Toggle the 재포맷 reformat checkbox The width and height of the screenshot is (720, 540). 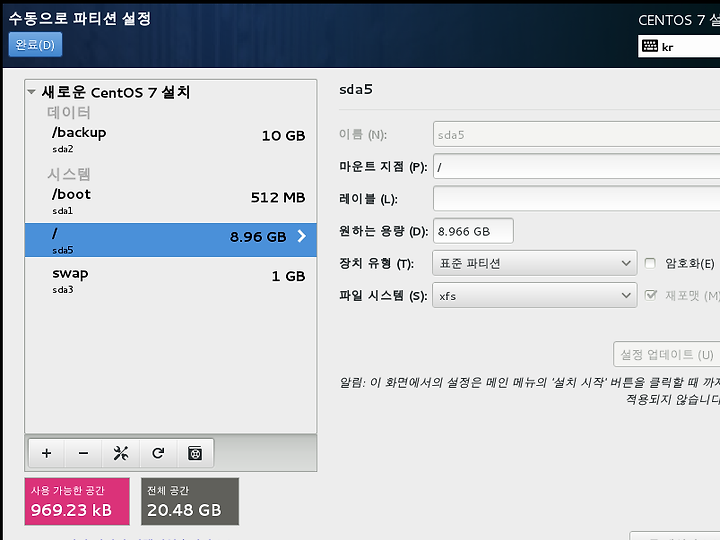[650, 295]
